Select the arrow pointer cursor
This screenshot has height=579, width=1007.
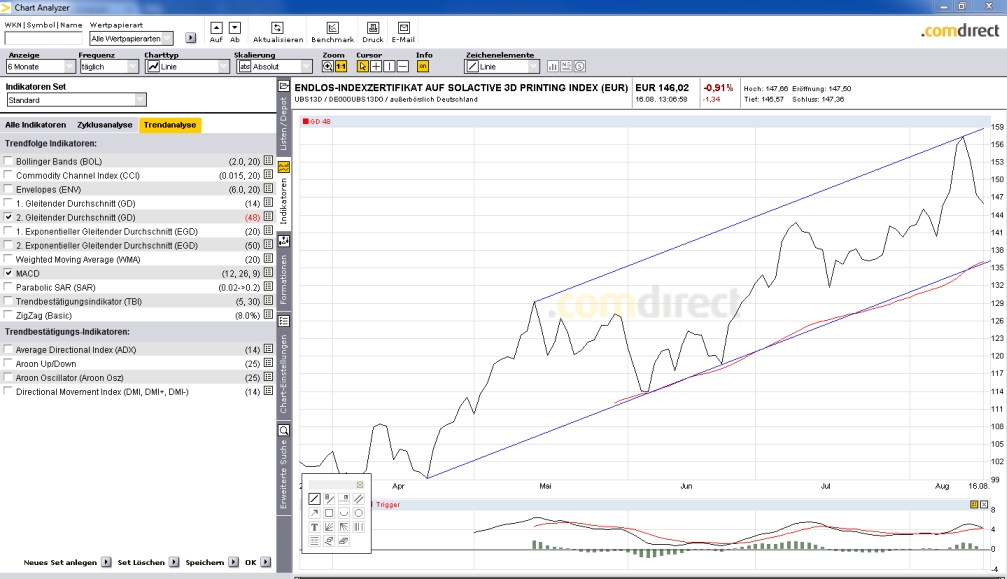pos(363,66)
